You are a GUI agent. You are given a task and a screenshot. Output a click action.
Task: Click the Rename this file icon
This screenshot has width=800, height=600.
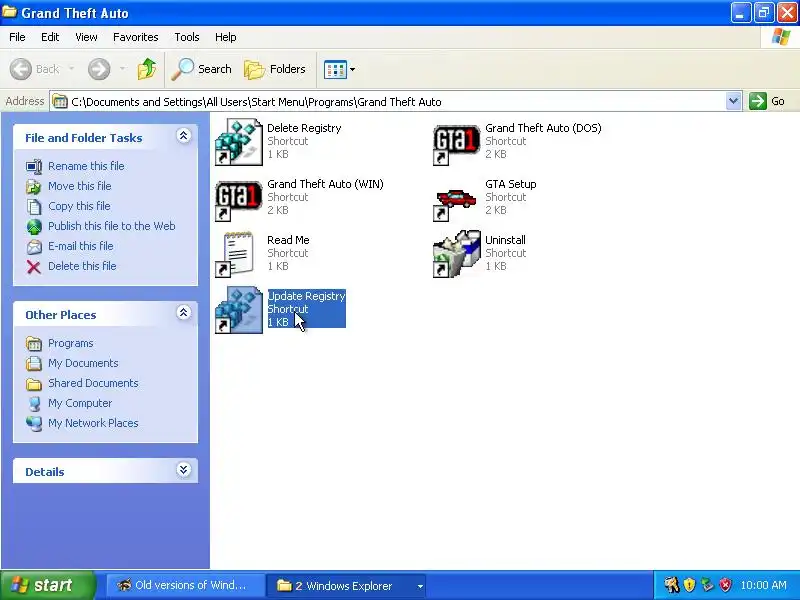click(34, 166)
